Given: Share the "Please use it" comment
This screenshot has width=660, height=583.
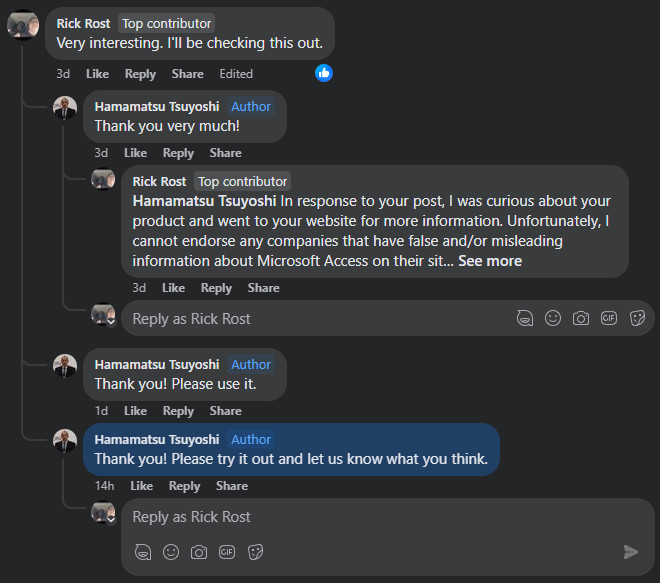Looking at the screenshot, I should pyautogui.click(x=225, y=411).
